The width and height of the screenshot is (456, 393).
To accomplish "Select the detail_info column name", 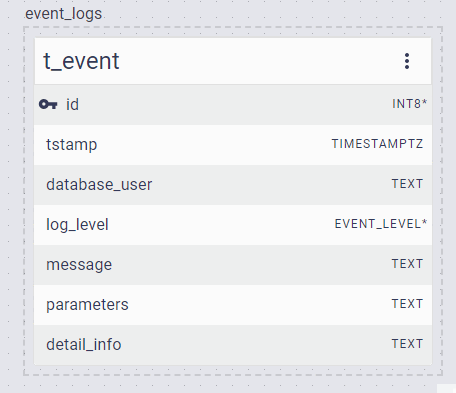I will point(84,345).
